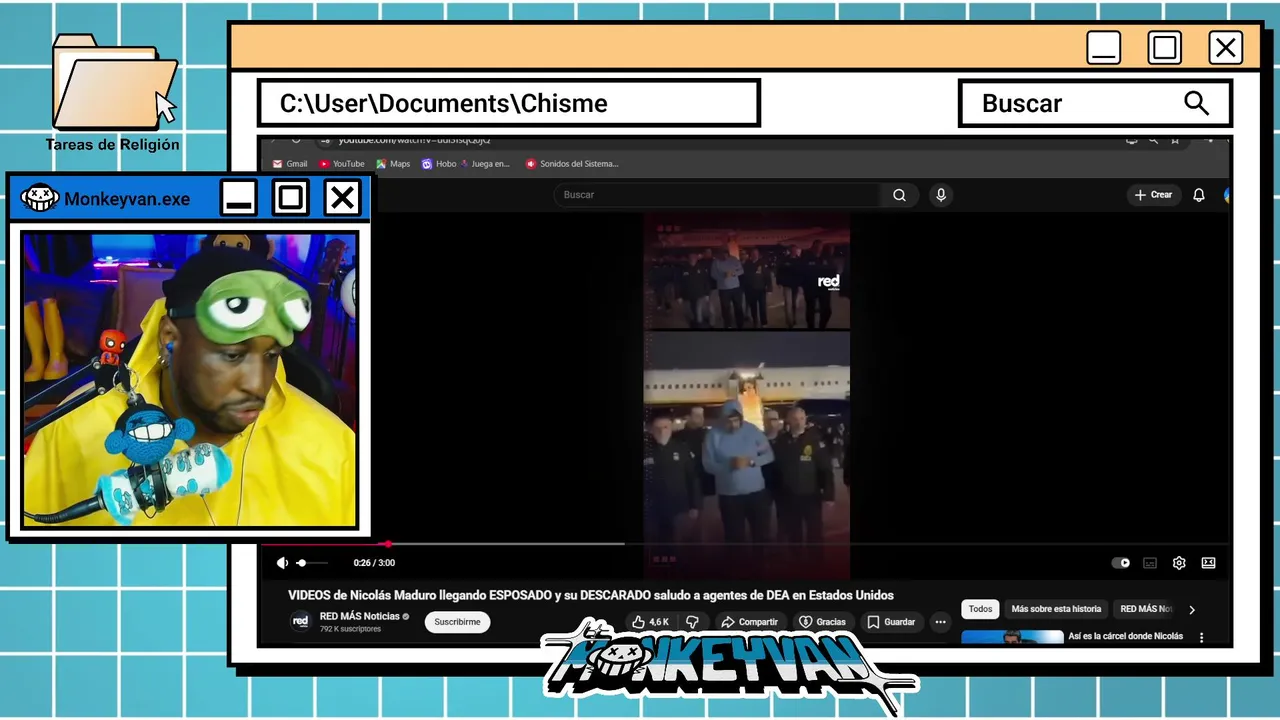Image resolution: width=1280 pixels, height=720 pixels.
Task: Click the overlay Buscar magnifier icon
Action: [1196, 103]
